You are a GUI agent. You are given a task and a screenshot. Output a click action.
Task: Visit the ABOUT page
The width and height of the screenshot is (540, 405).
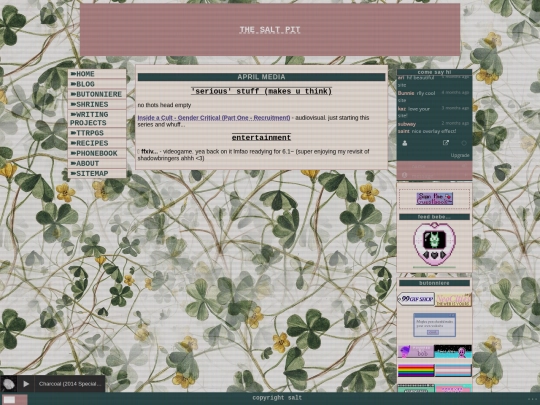click(97, 164)
